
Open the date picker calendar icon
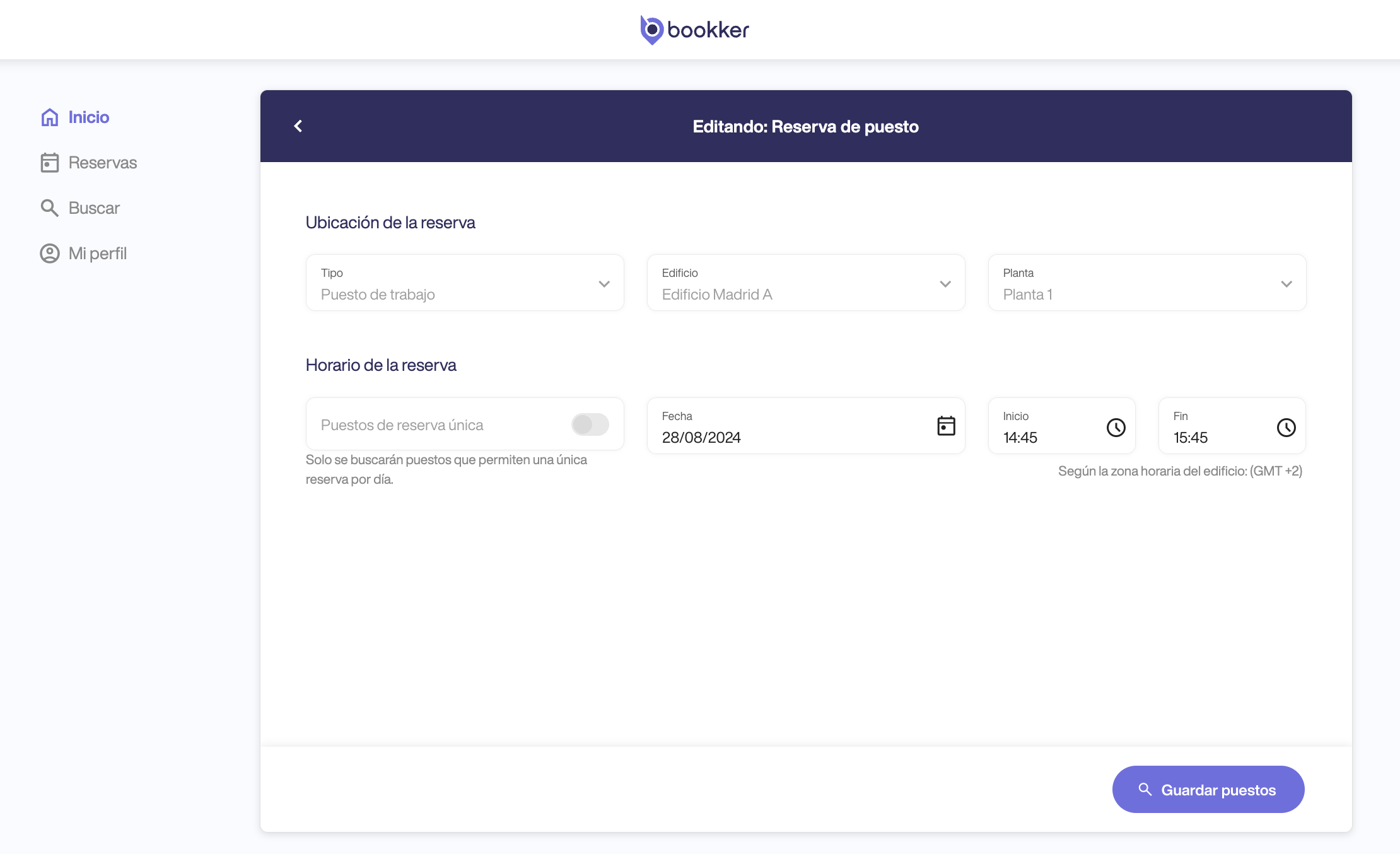coord(946,426)
